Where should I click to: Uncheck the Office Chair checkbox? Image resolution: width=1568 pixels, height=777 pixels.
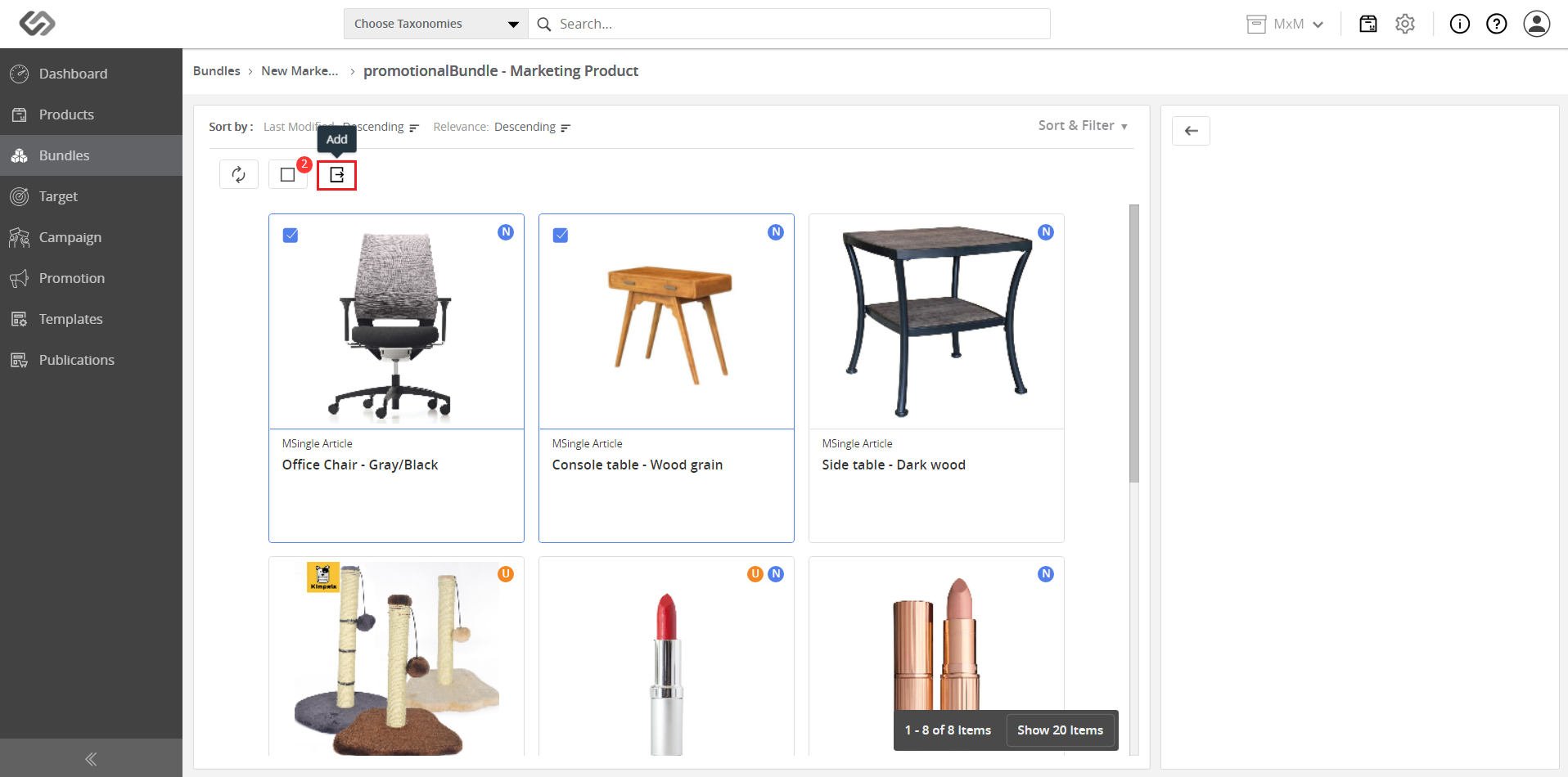291,236
